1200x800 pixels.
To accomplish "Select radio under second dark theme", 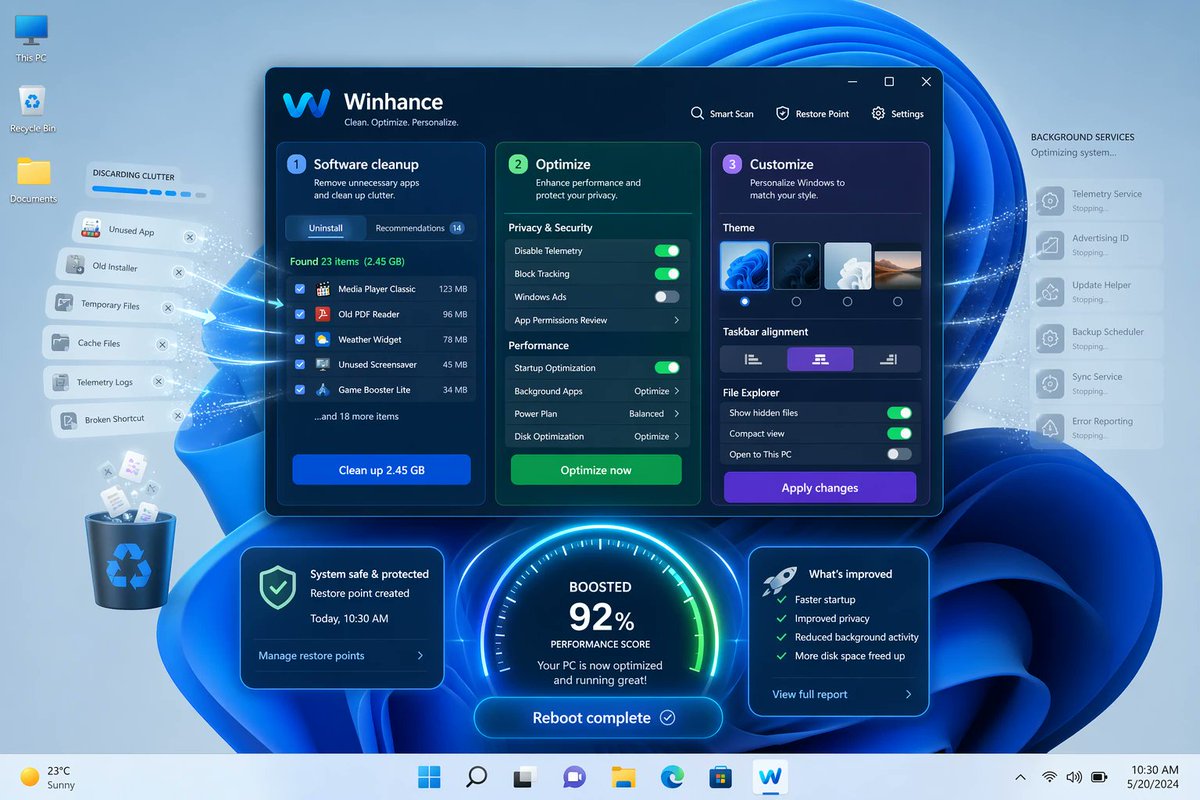I will 796,302.
